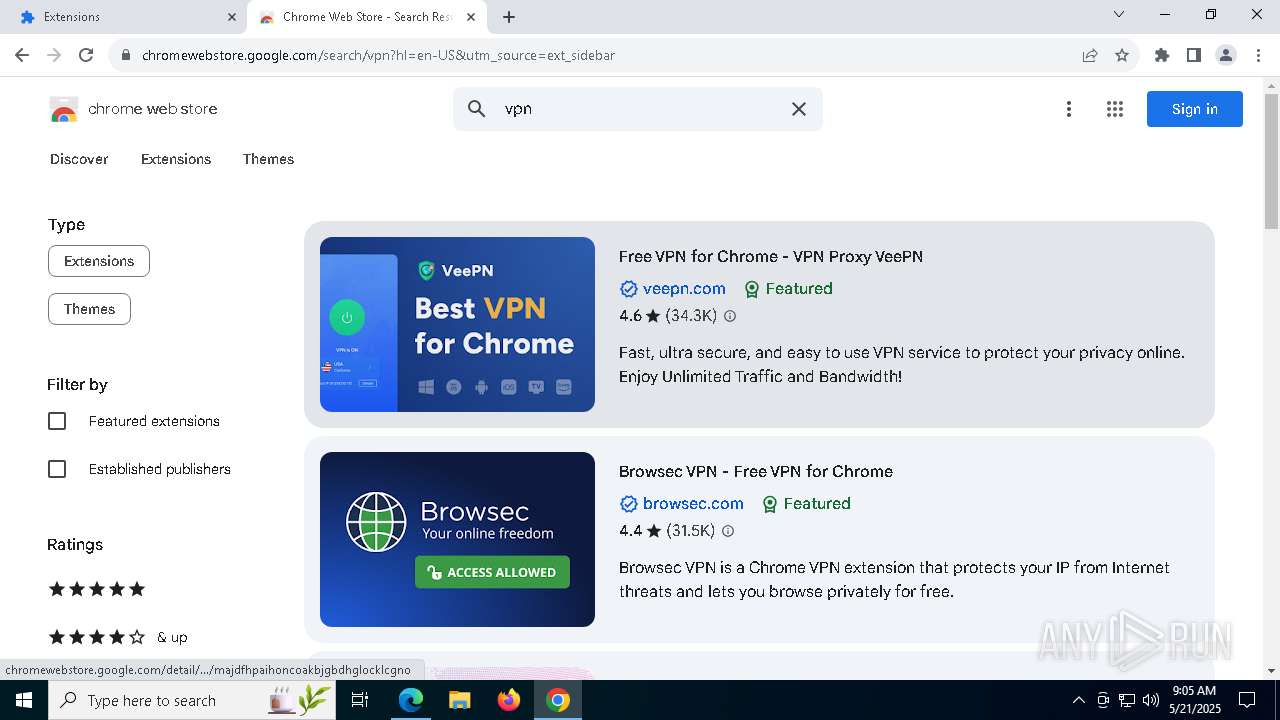
Task: Reload the current page
Action: click(x=86, y=55)
